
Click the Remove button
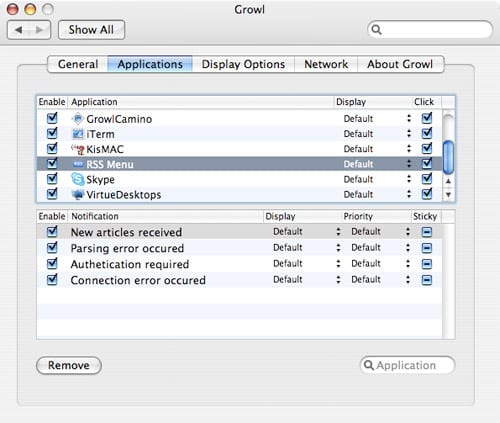tap(69, 365)
